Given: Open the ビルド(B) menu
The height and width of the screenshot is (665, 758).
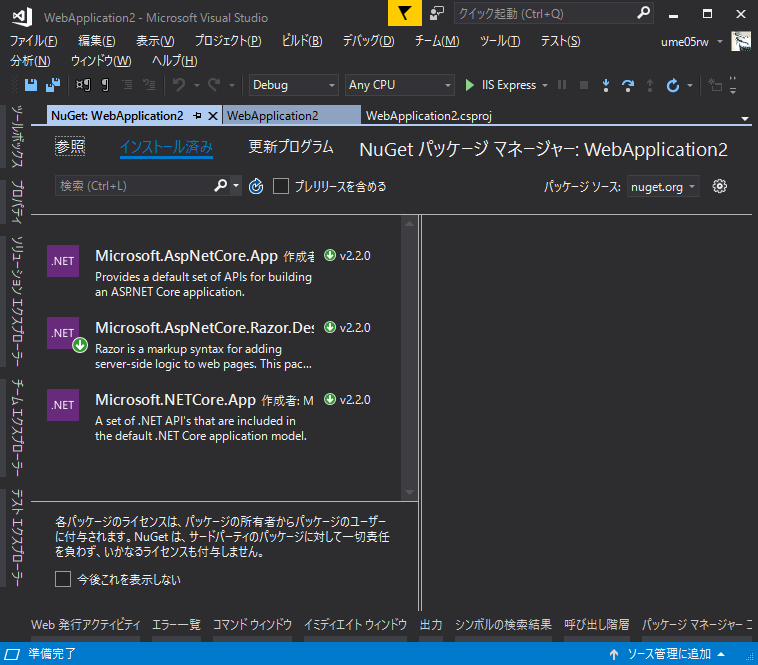Looking at the screenshot, I should [x=302, y=41].
